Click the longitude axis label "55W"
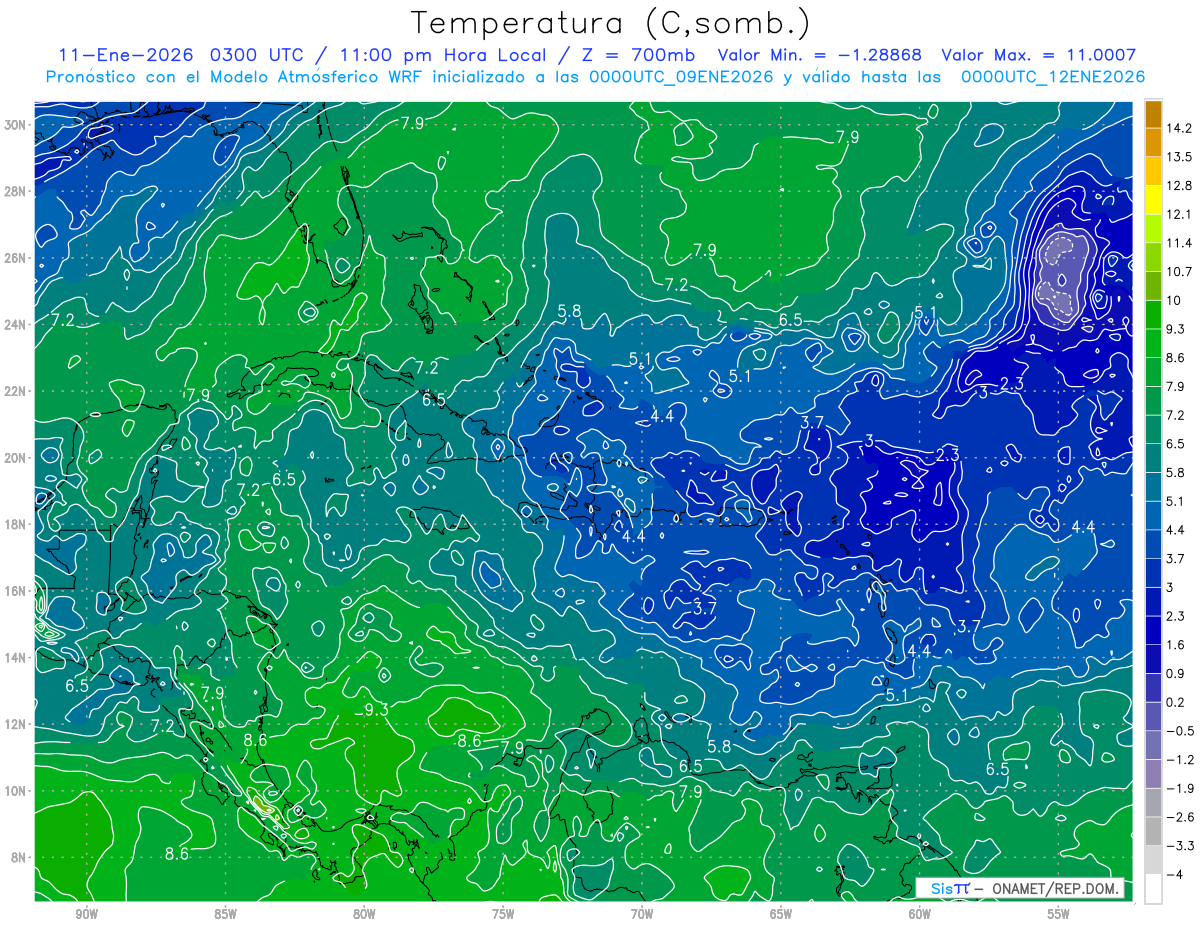Viewport: 1200px width, 927px height. 1059,914
